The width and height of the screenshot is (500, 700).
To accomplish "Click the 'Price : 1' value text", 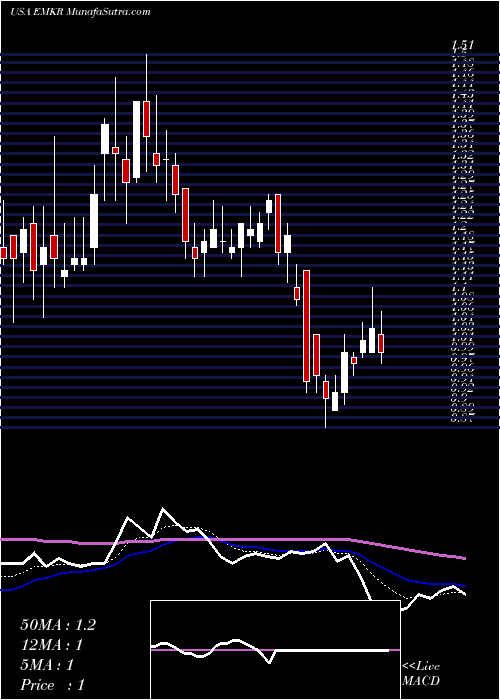I will pos(52,685).
